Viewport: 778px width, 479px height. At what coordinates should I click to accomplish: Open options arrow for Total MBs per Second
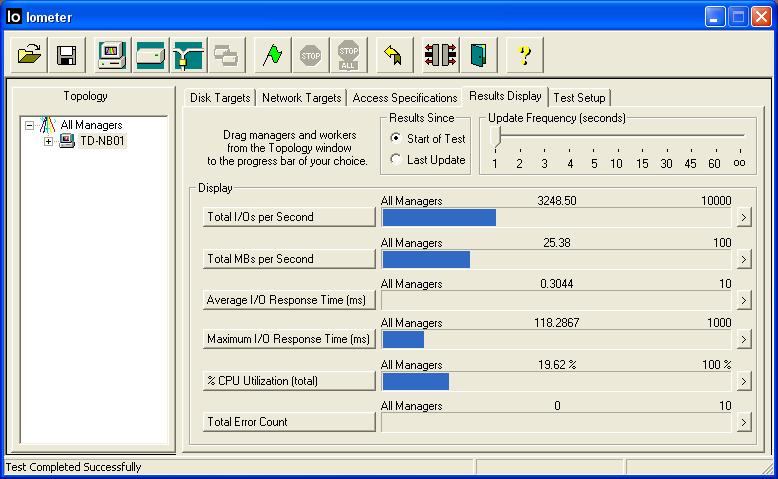point(743,259)
